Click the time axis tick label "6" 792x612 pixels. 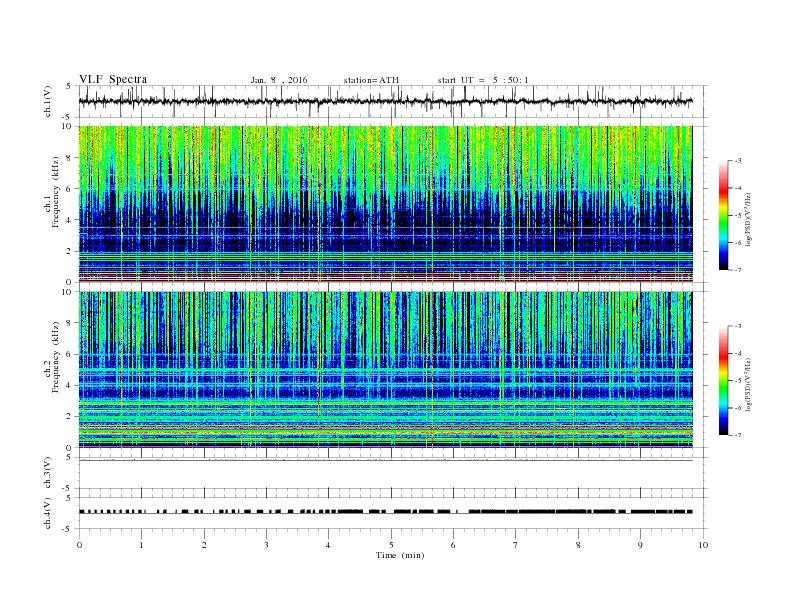[x=454, y=545]
